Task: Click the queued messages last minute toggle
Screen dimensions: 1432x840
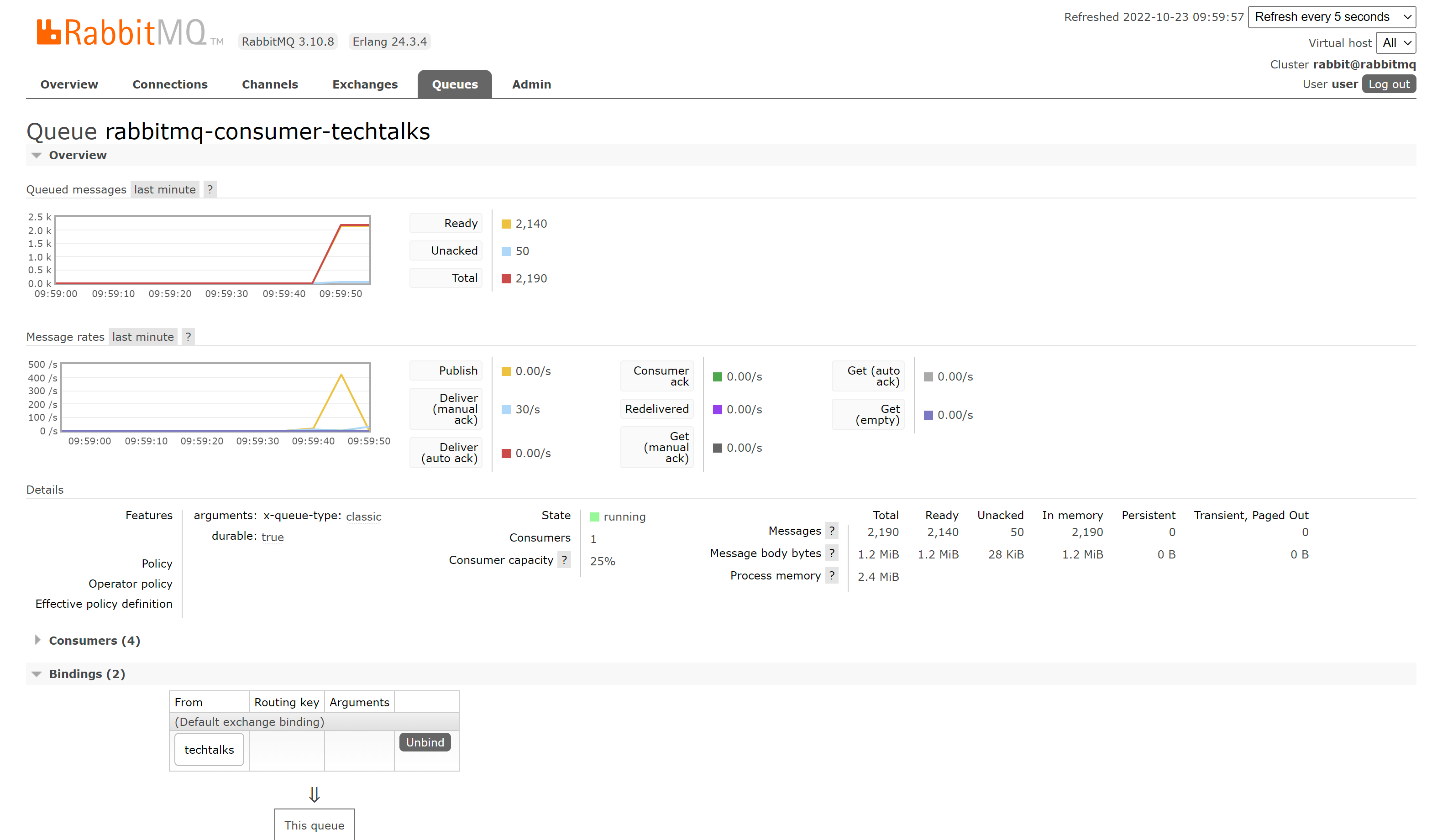Action: click(163, 188)
